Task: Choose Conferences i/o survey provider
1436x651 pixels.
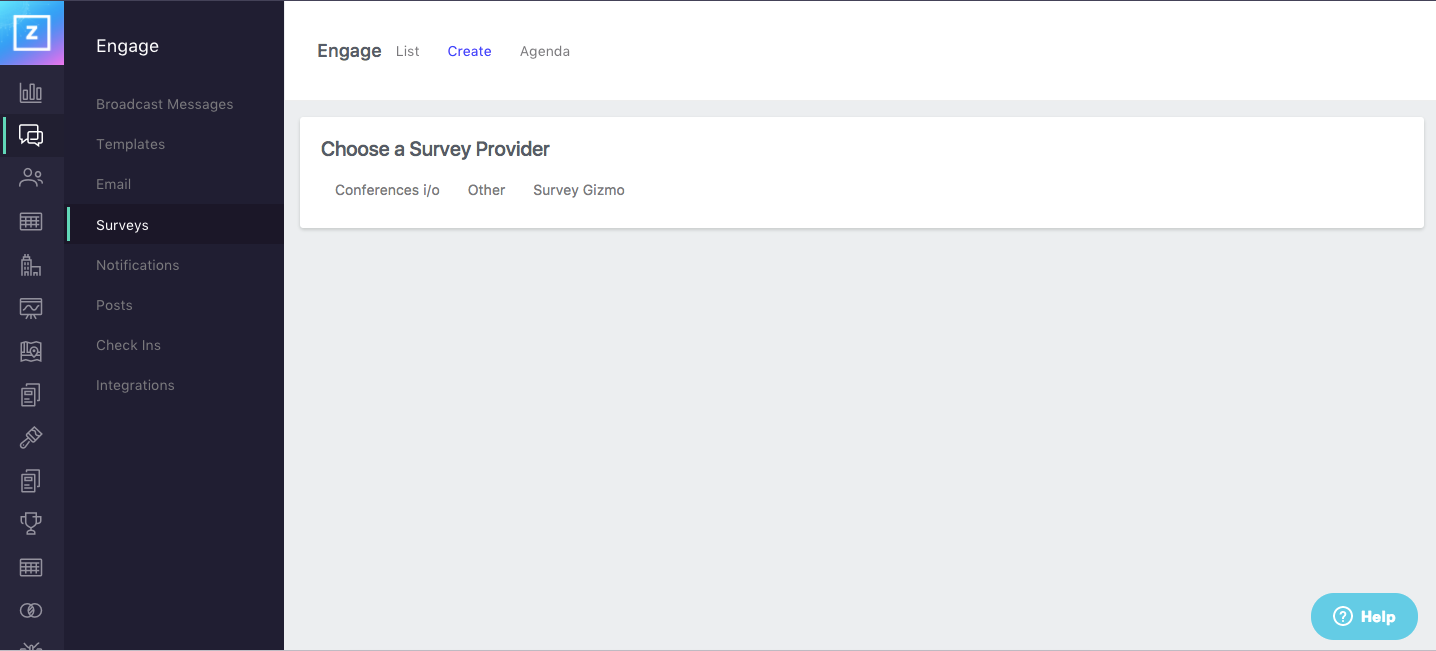Action: [387, 190]
